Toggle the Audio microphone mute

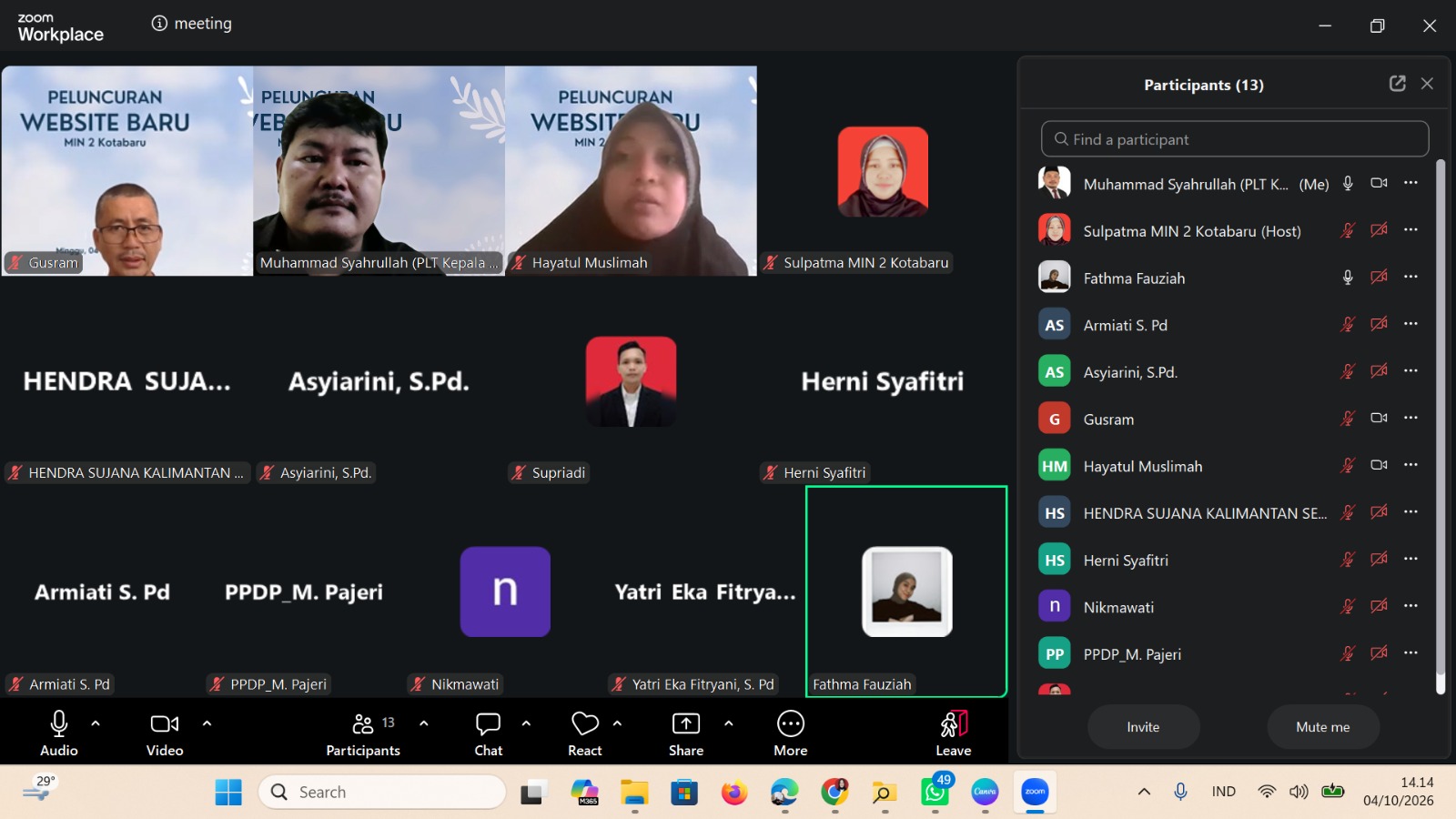point(59,724)
